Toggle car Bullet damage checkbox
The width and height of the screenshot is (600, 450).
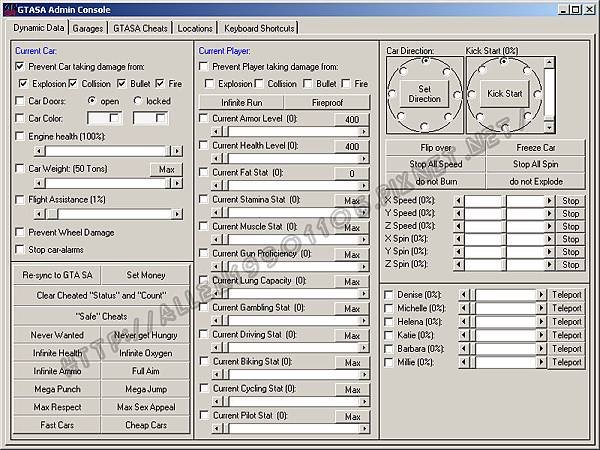[121, 83]
